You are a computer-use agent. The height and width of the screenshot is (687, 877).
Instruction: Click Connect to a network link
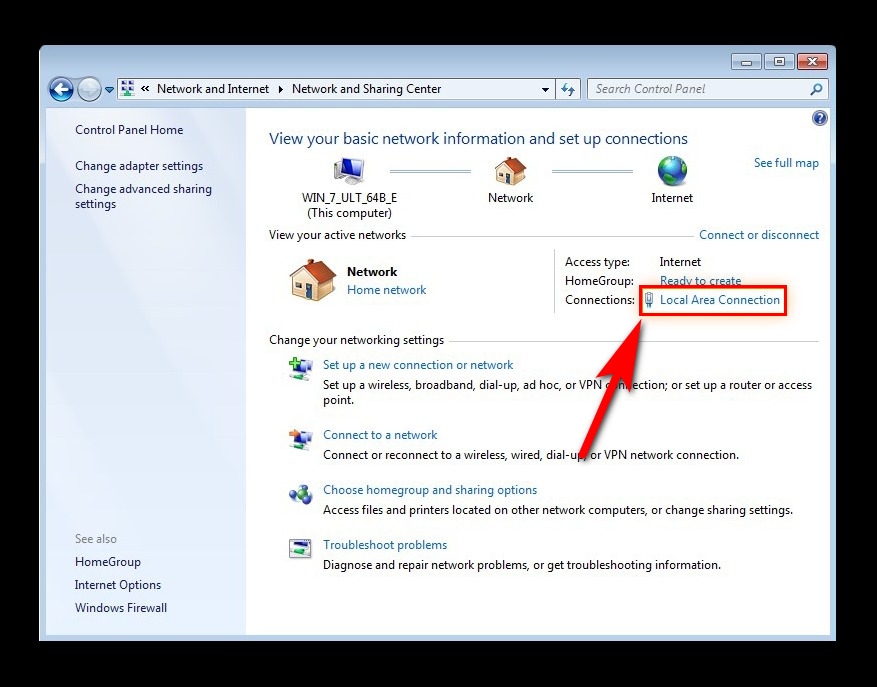point(380,435)
